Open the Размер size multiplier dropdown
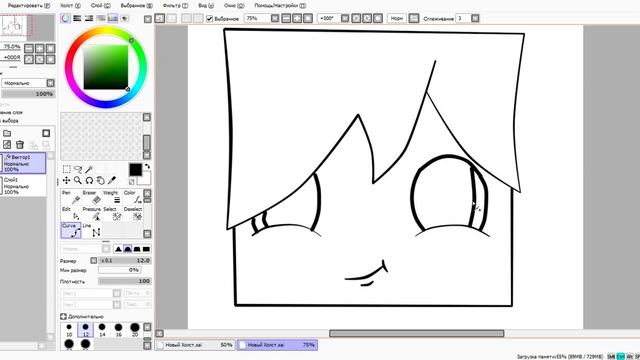Image resolution: width=640 pixels, height=360 pixels. pos(93,260)
